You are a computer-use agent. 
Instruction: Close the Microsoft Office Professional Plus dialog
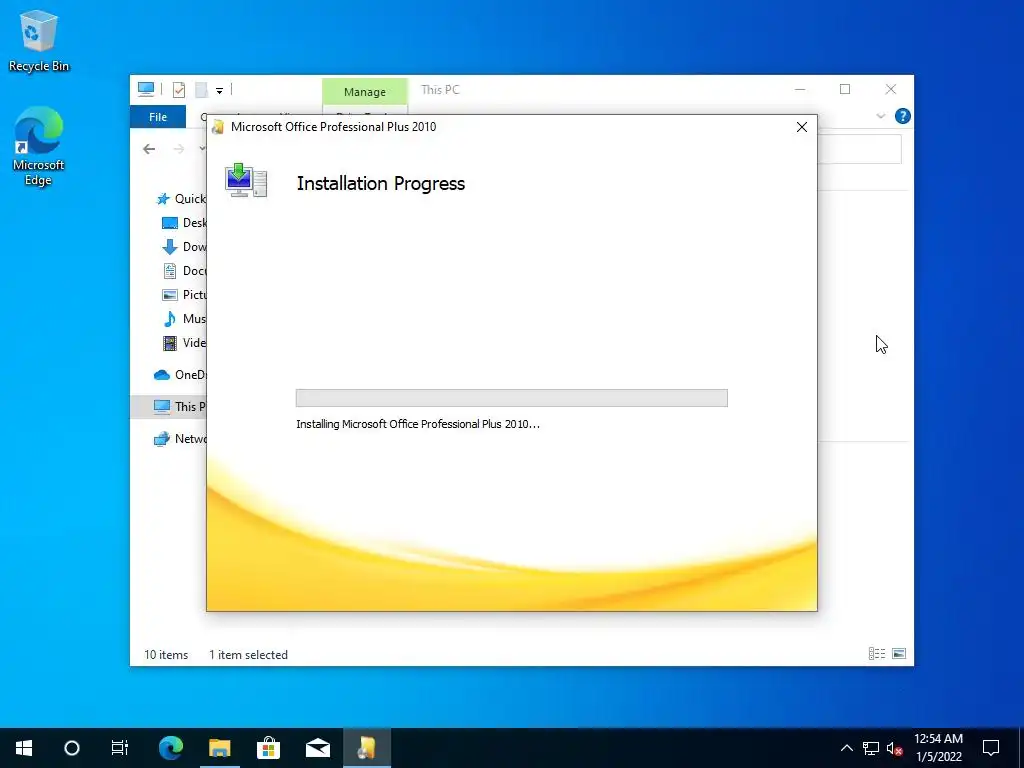pos(802,127)
